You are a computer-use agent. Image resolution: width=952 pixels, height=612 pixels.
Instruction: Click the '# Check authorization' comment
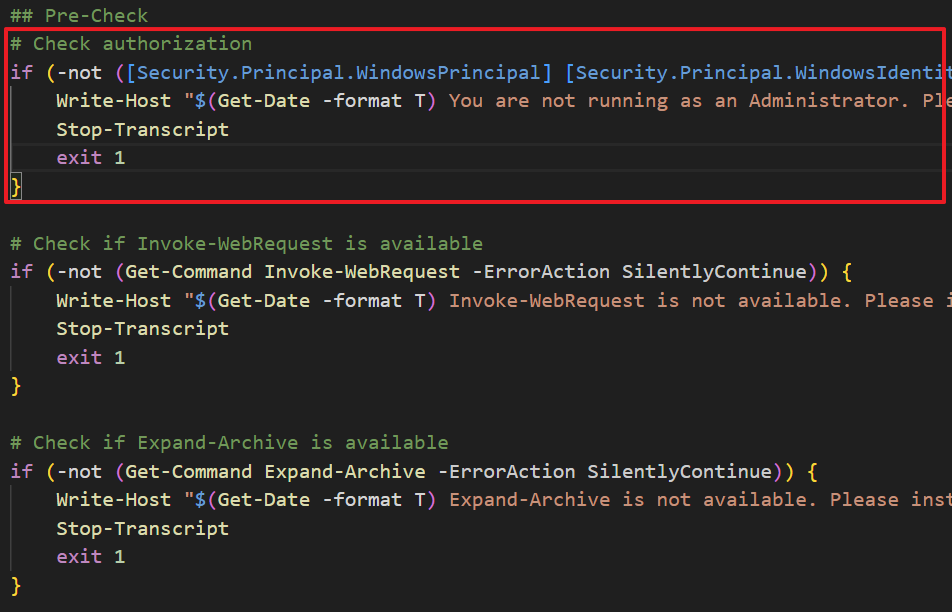131,44
